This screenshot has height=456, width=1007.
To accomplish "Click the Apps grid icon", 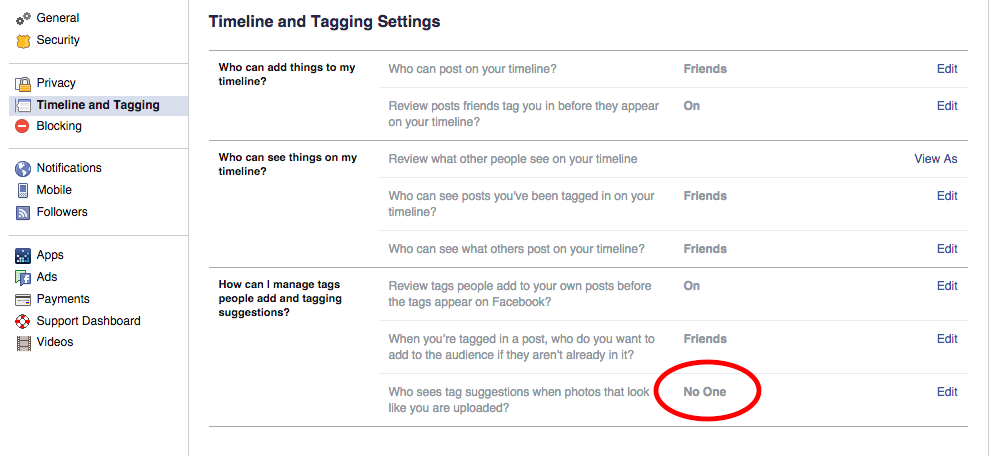I will point(23,256).
